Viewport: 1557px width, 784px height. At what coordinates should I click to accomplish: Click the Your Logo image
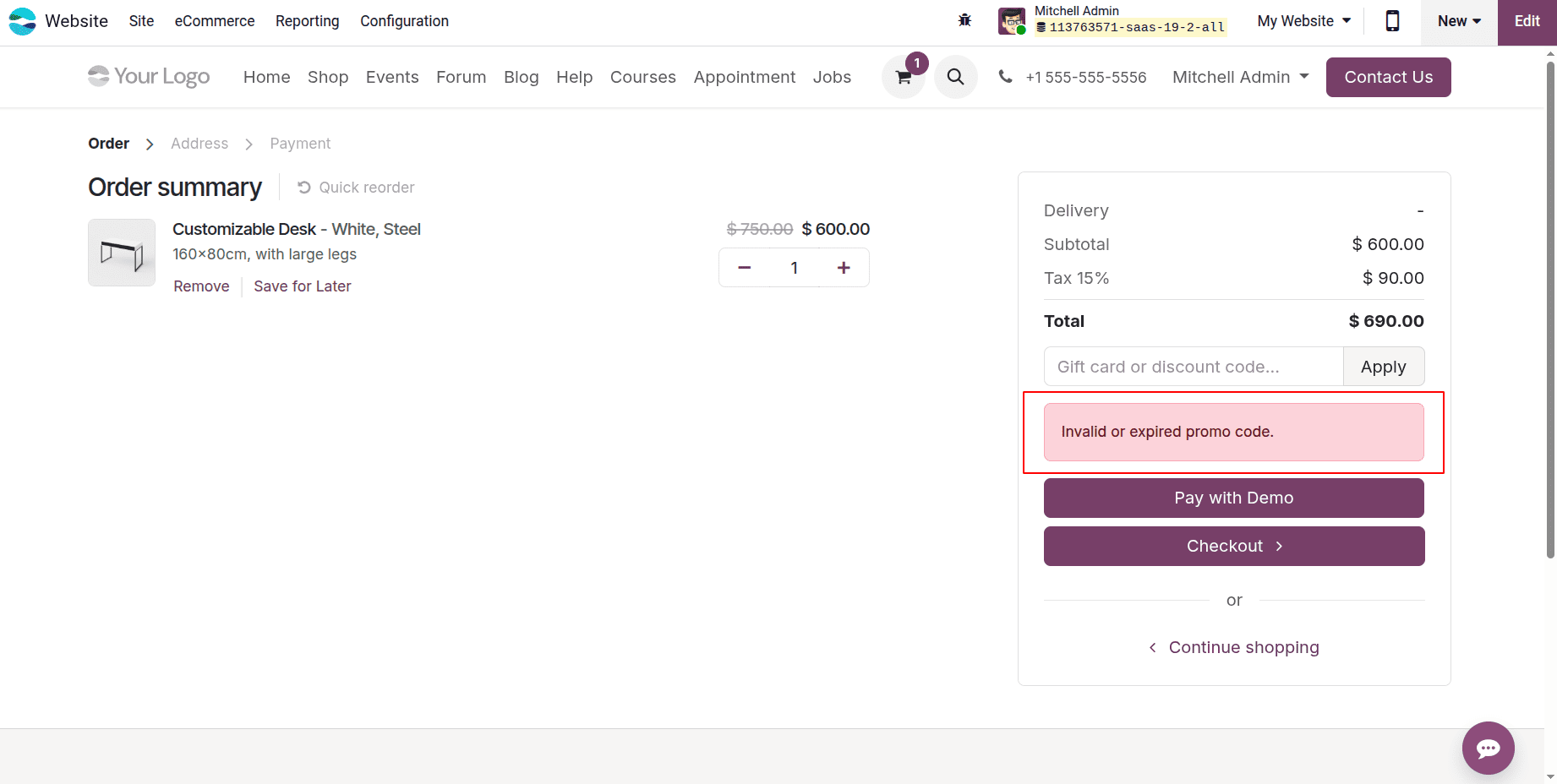(x=149, y=77)
